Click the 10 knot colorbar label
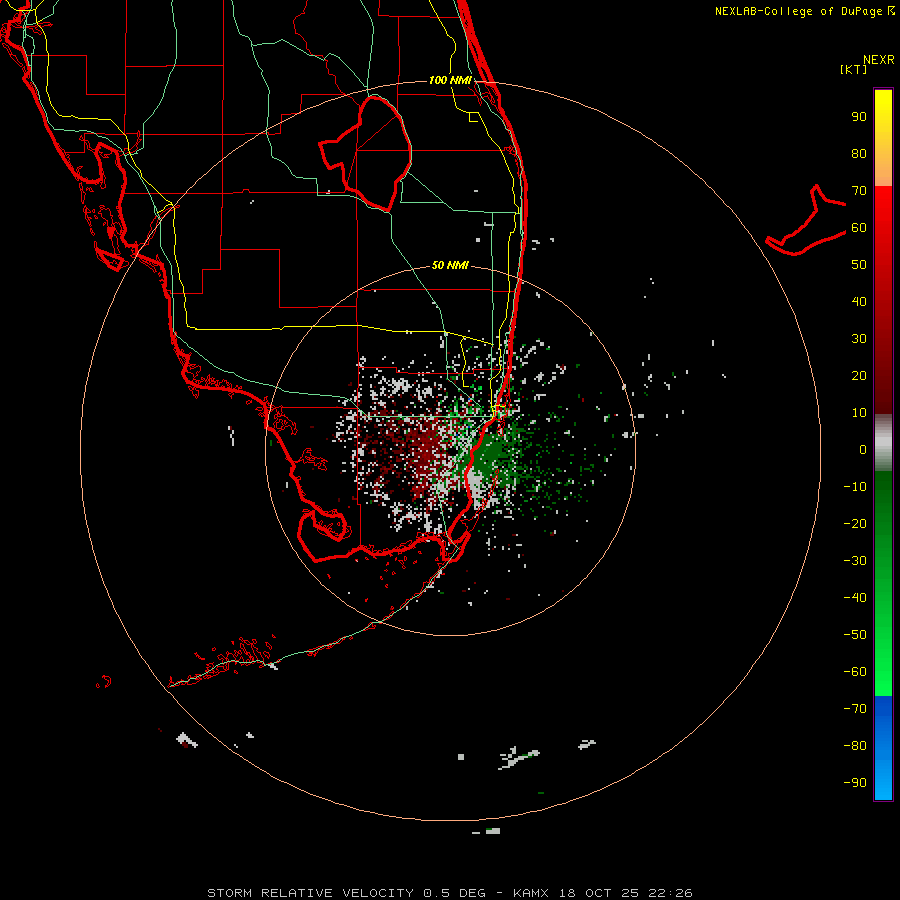Image resolution: width=900 pixels, height=900 pixels. 859,413
